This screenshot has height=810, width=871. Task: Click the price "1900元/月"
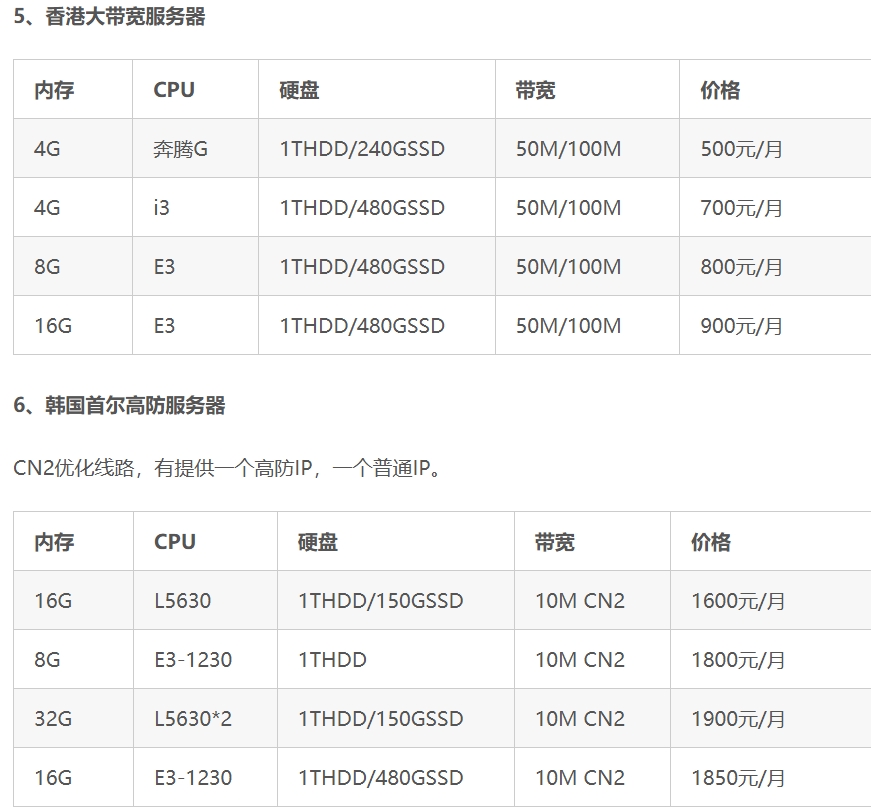(738, 718)
